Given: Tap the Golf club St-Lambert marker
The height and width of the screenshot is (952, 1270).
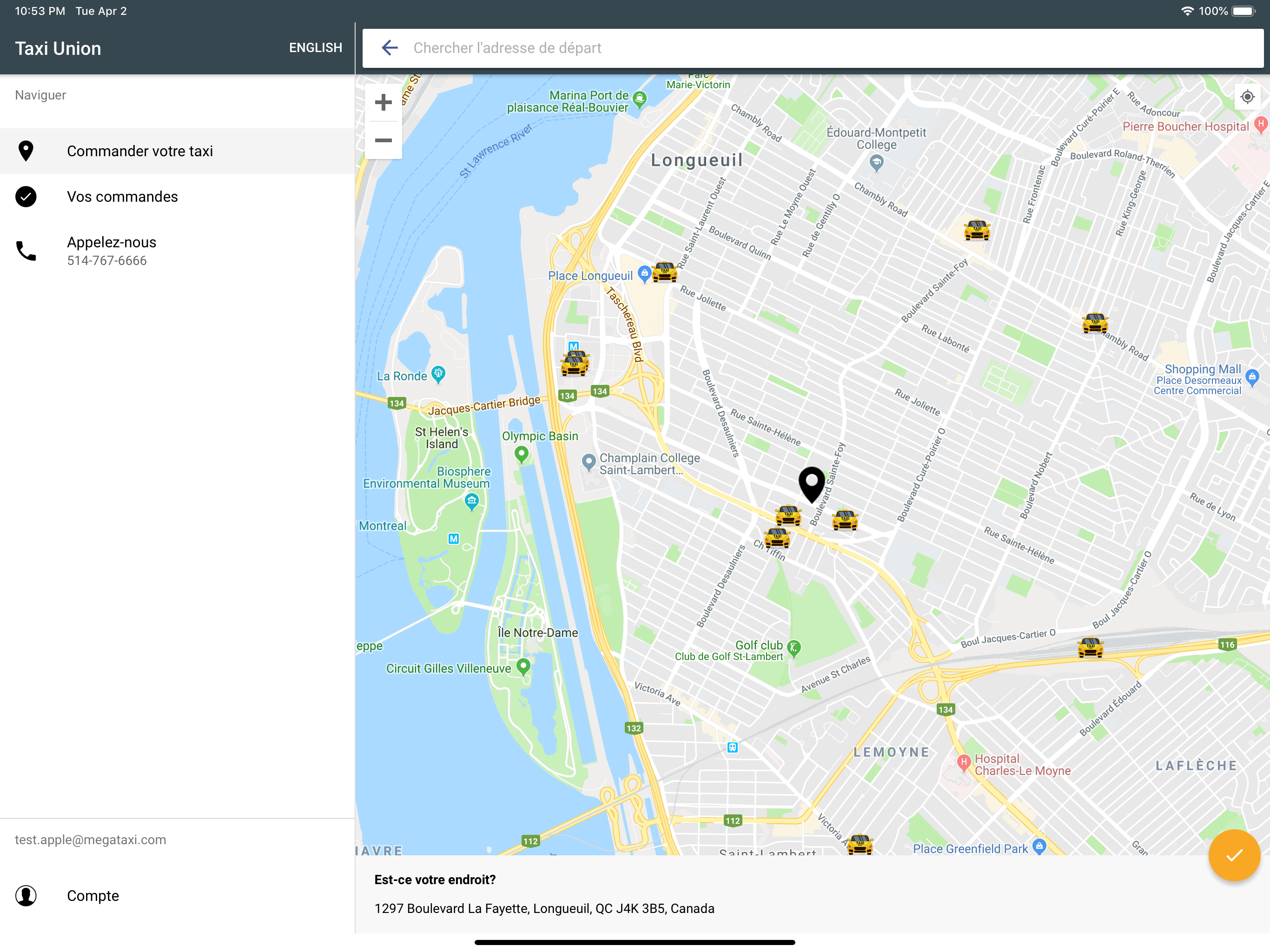Looking at the screenshot, I should (x=794, y=648).
